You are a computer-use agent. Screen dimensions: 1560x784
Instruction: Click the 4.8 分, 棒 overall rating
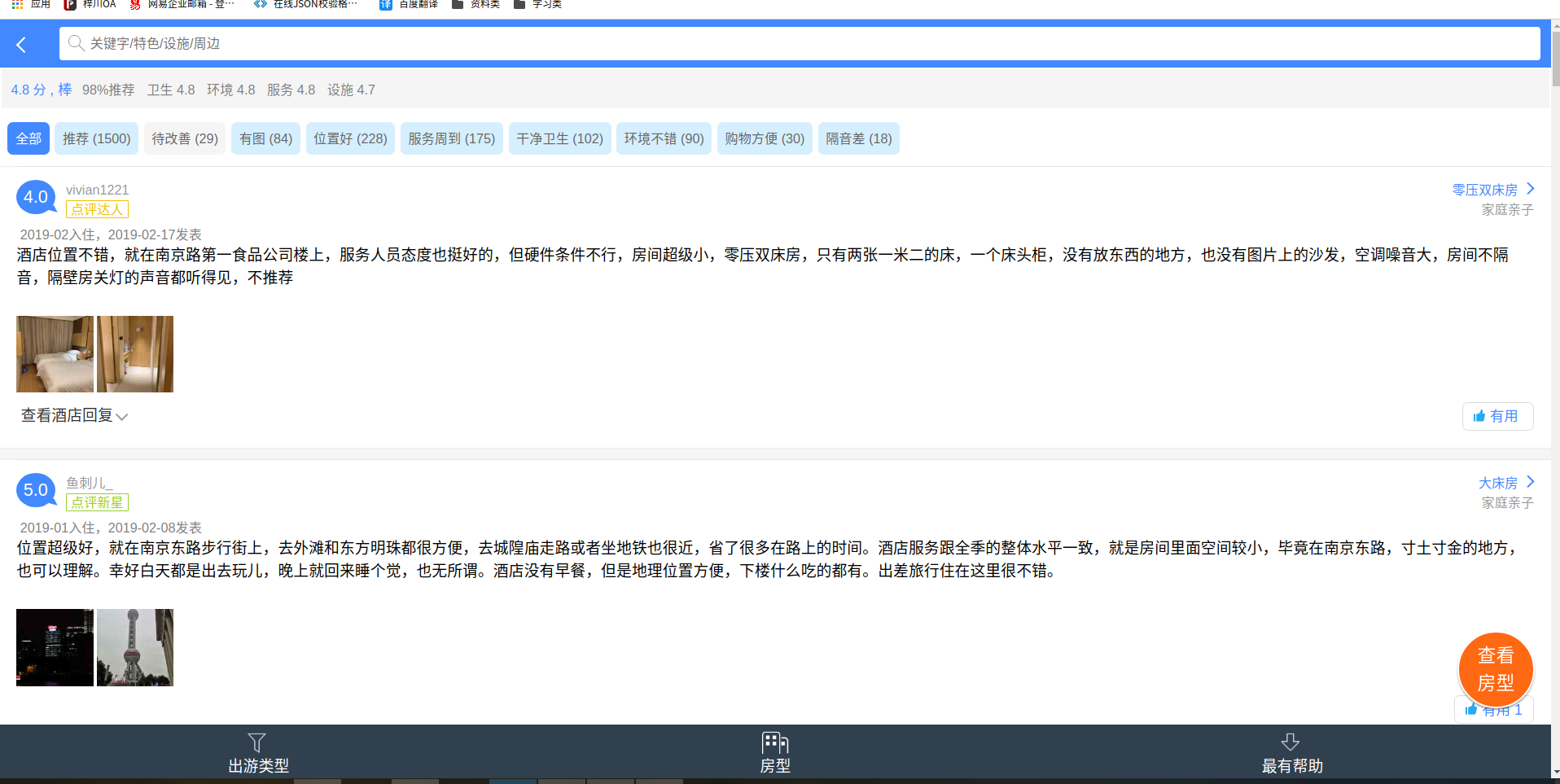42,90
